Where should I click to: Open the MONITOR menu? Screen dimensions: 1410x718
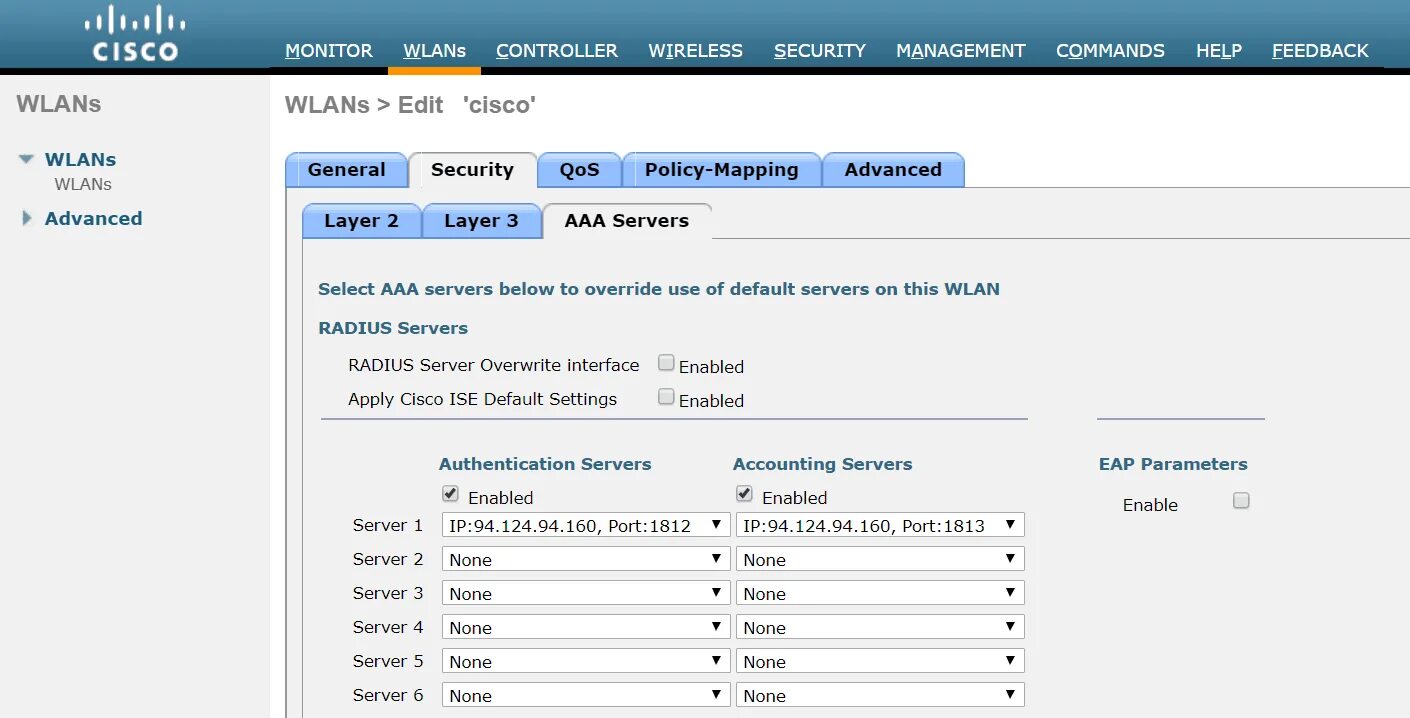tap(328, 51)
